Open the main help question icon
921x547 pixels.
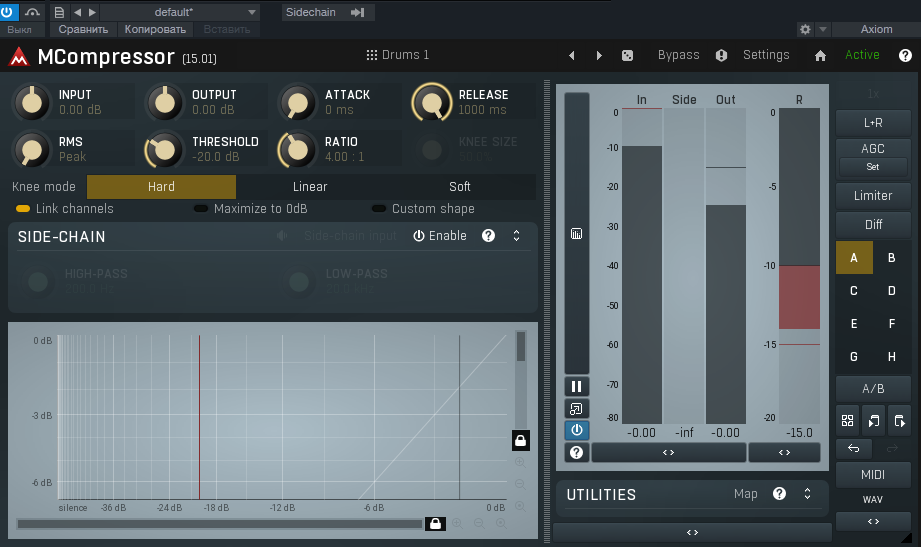(905, 55)
